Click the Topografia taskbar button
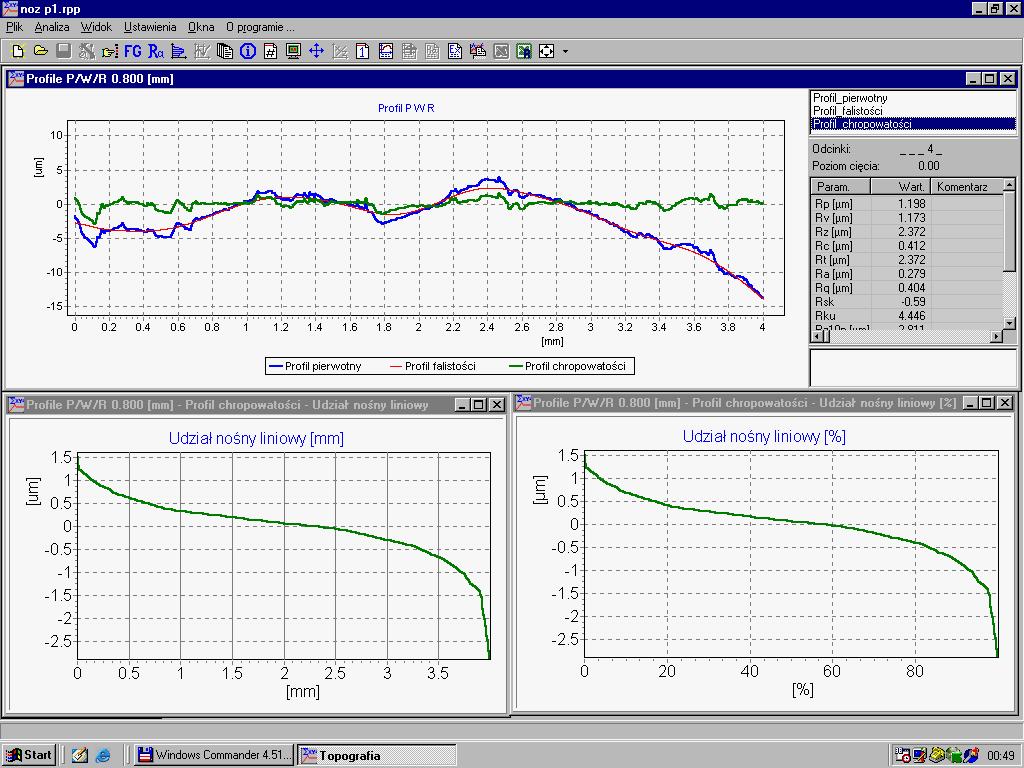The image size is (1024, 768). coord(377,755)
